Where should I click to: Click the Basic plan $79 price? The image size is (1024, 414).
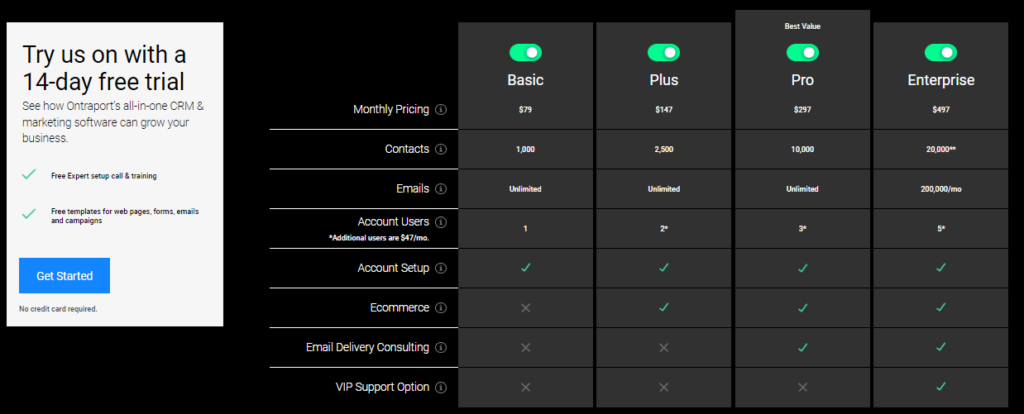pos(525,109)
